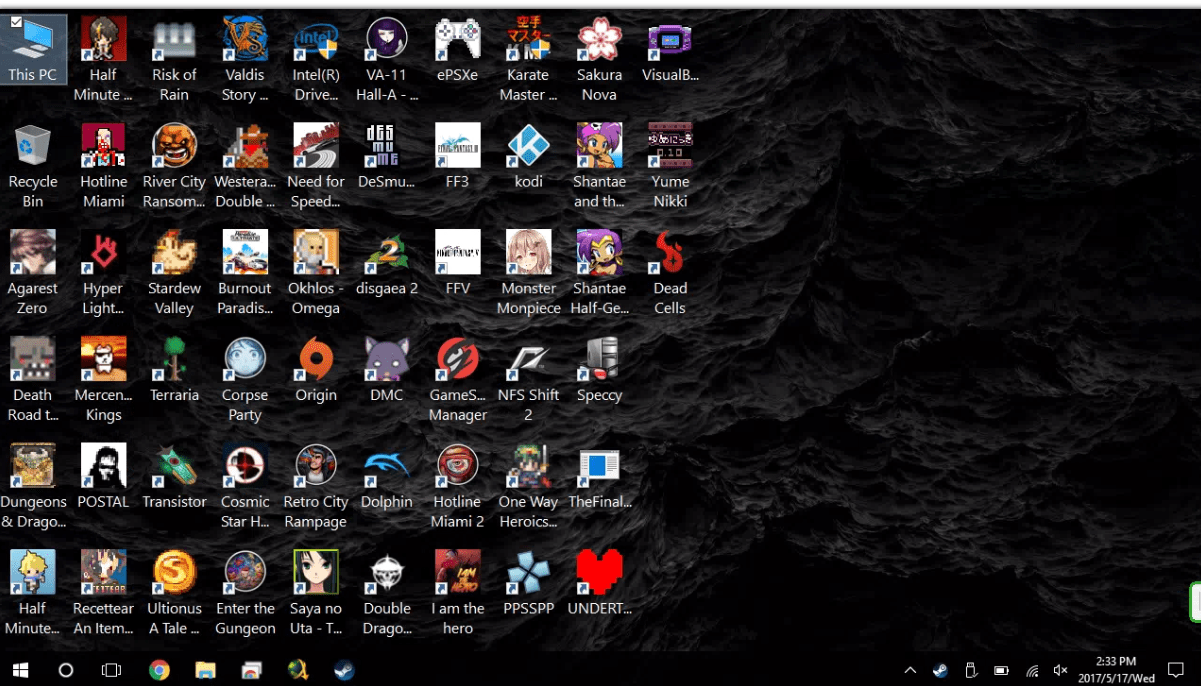Open Shantae and th... shortcut
This screenshot has width=1201, height=686.
[x=600, y=146]
